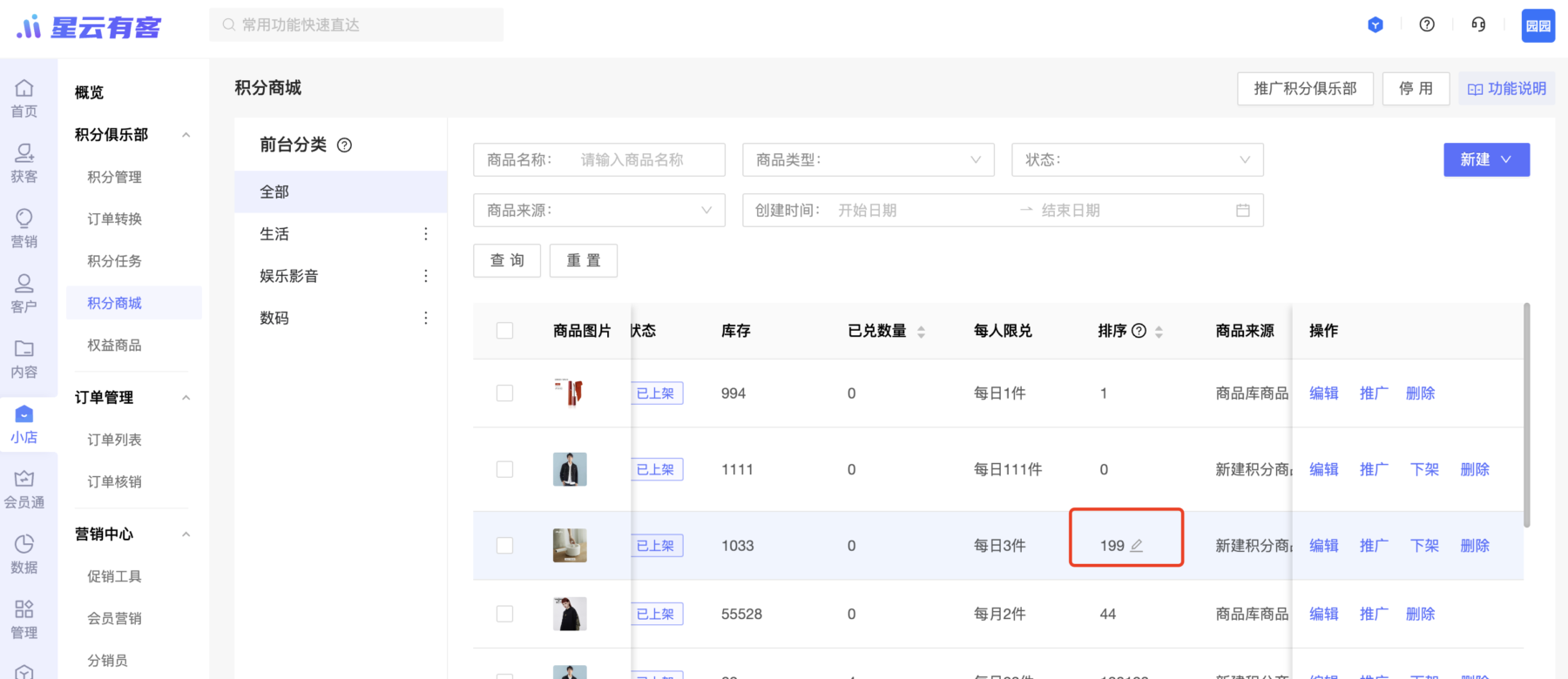Click the 星云有客 logo
This screenshot has height=679, width=1568.
click(x=89, y=27)
